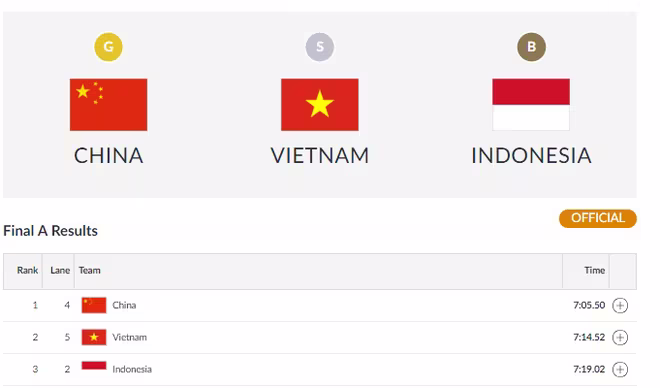
Task: Open the Indonesia team name link
Action: click(132, 369)
